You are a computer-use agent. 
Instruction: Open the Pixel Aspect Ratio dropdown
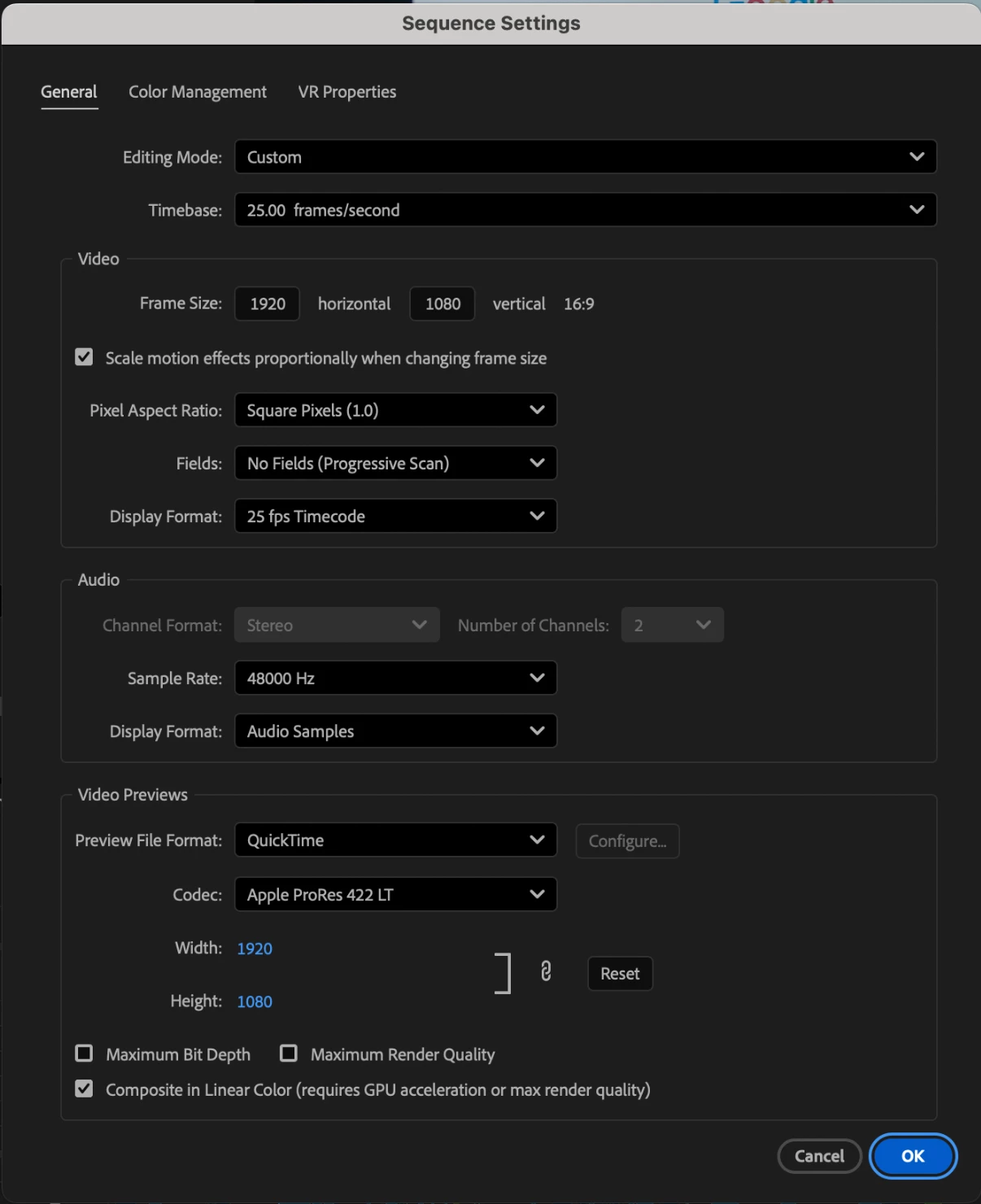(396, 410)
